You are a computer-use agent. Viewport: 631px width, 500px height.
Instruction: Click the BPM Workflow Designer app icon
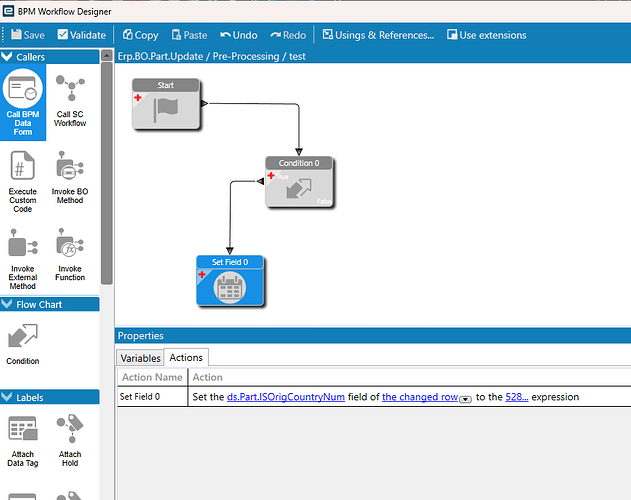[8, 11]
